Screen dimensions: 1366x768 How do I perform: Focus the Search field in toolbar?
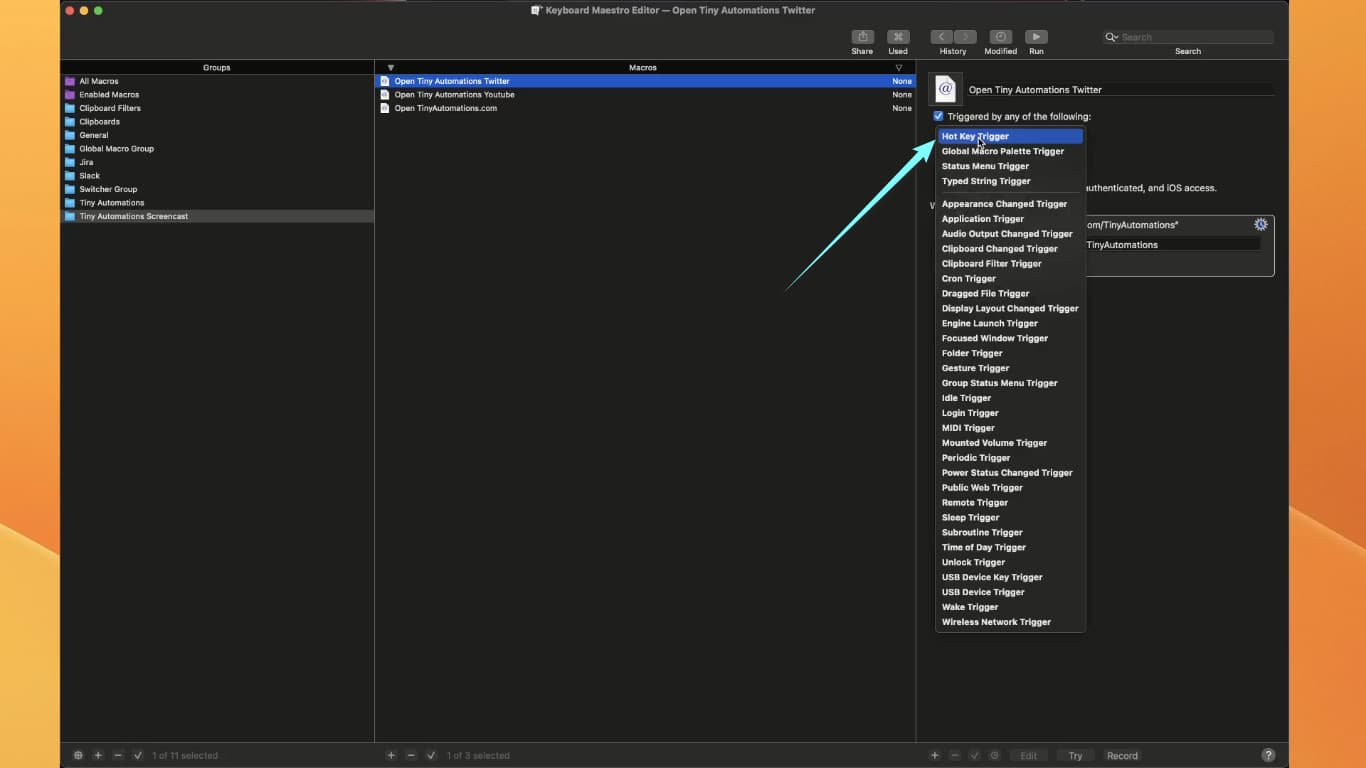(1188, 37)
